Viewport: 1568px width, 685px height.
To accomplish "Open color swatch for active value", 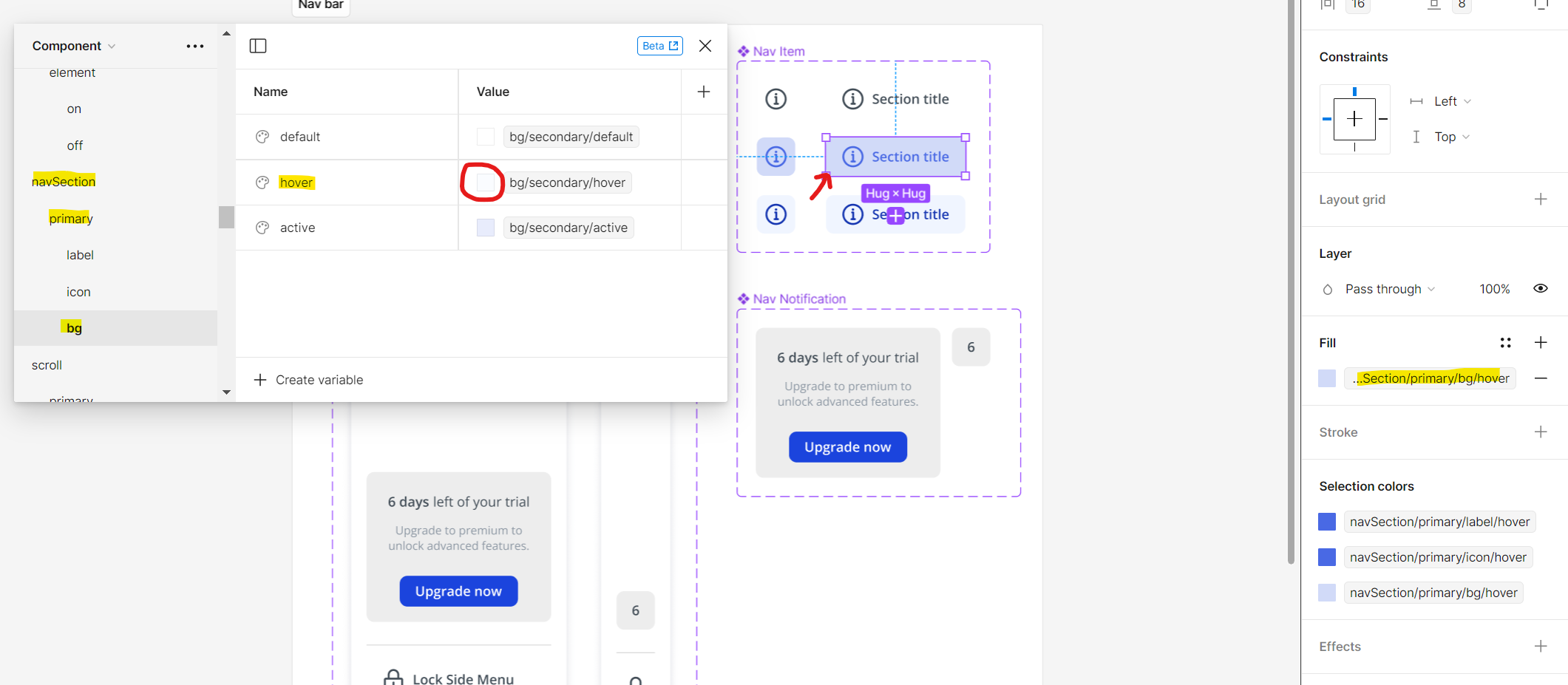I will [486, 228].
